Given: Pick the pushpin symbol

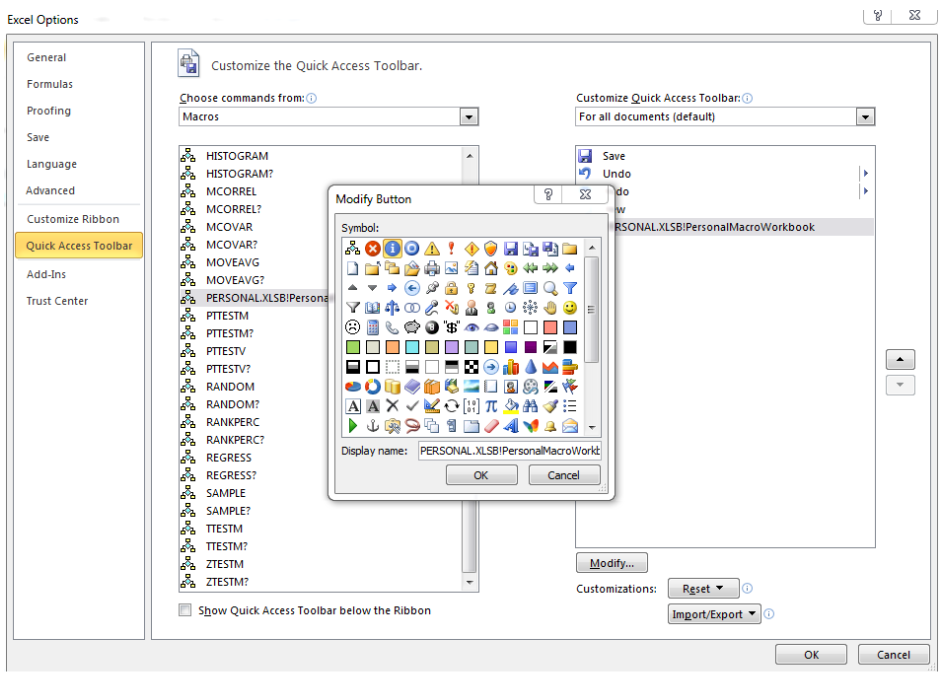Looking at the screenshot, I should 432,288.
